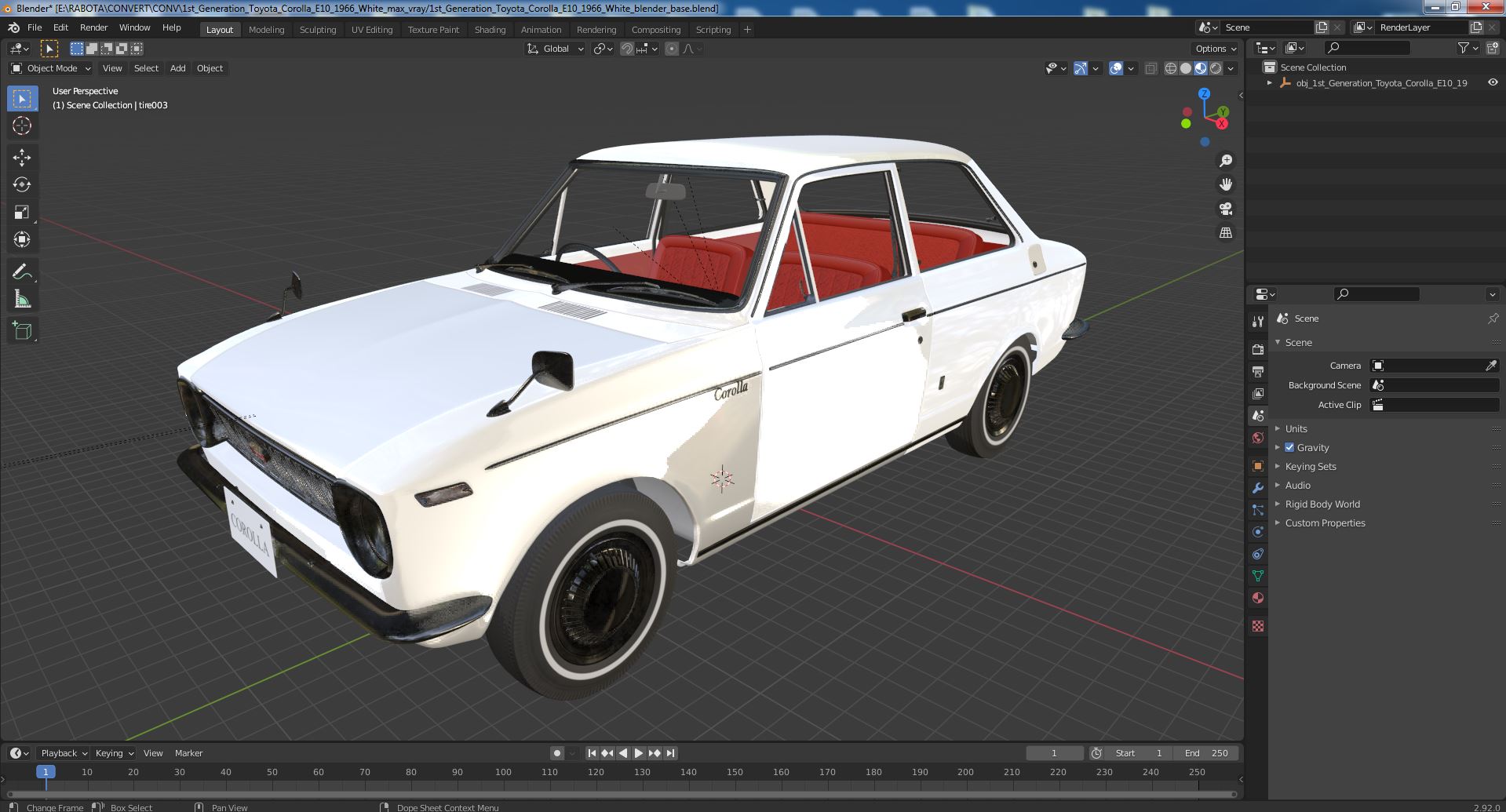Expand the Units panel
Viewport: 1506px width, 812px height.
[1296, 428]
